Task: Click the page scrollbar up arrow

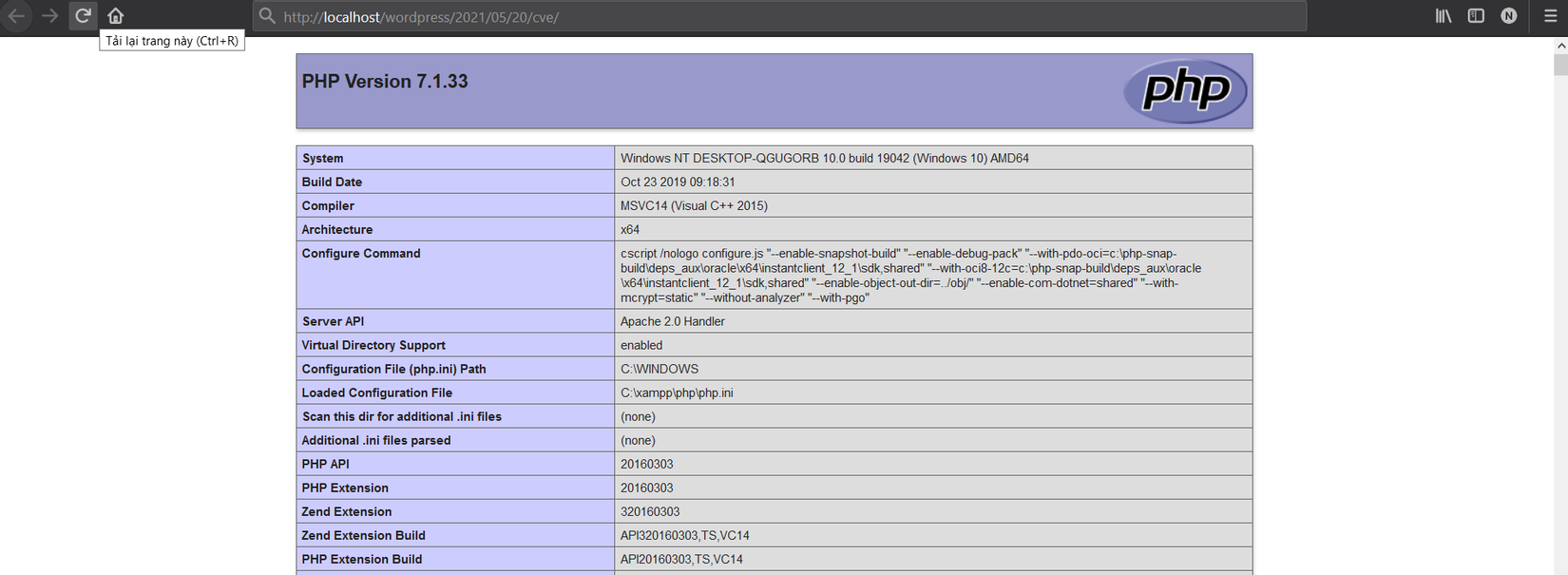Action: pos(1560,45)
